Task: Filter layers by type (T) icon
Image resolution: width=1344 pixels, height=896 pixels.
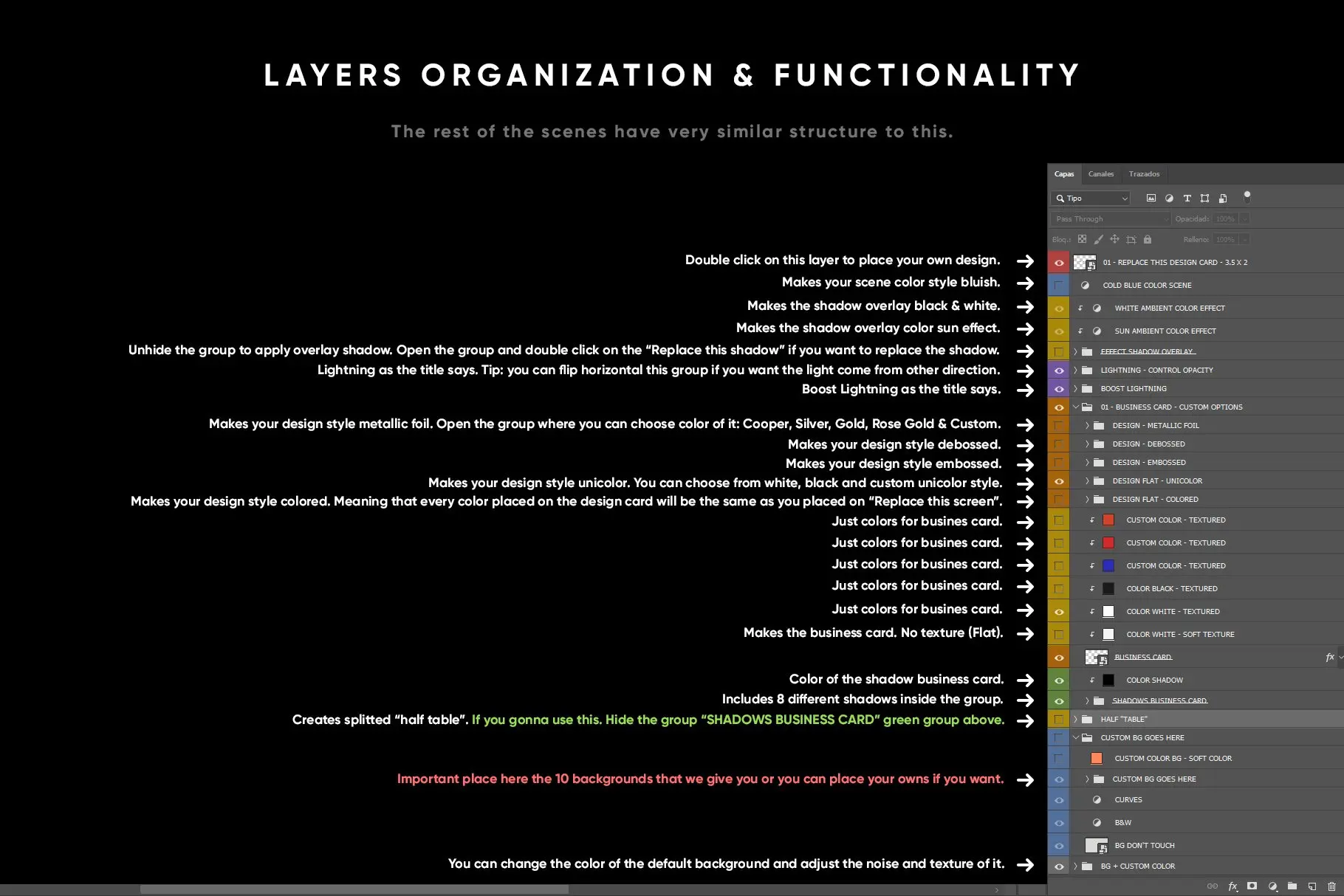Action: click(1187, 199)
